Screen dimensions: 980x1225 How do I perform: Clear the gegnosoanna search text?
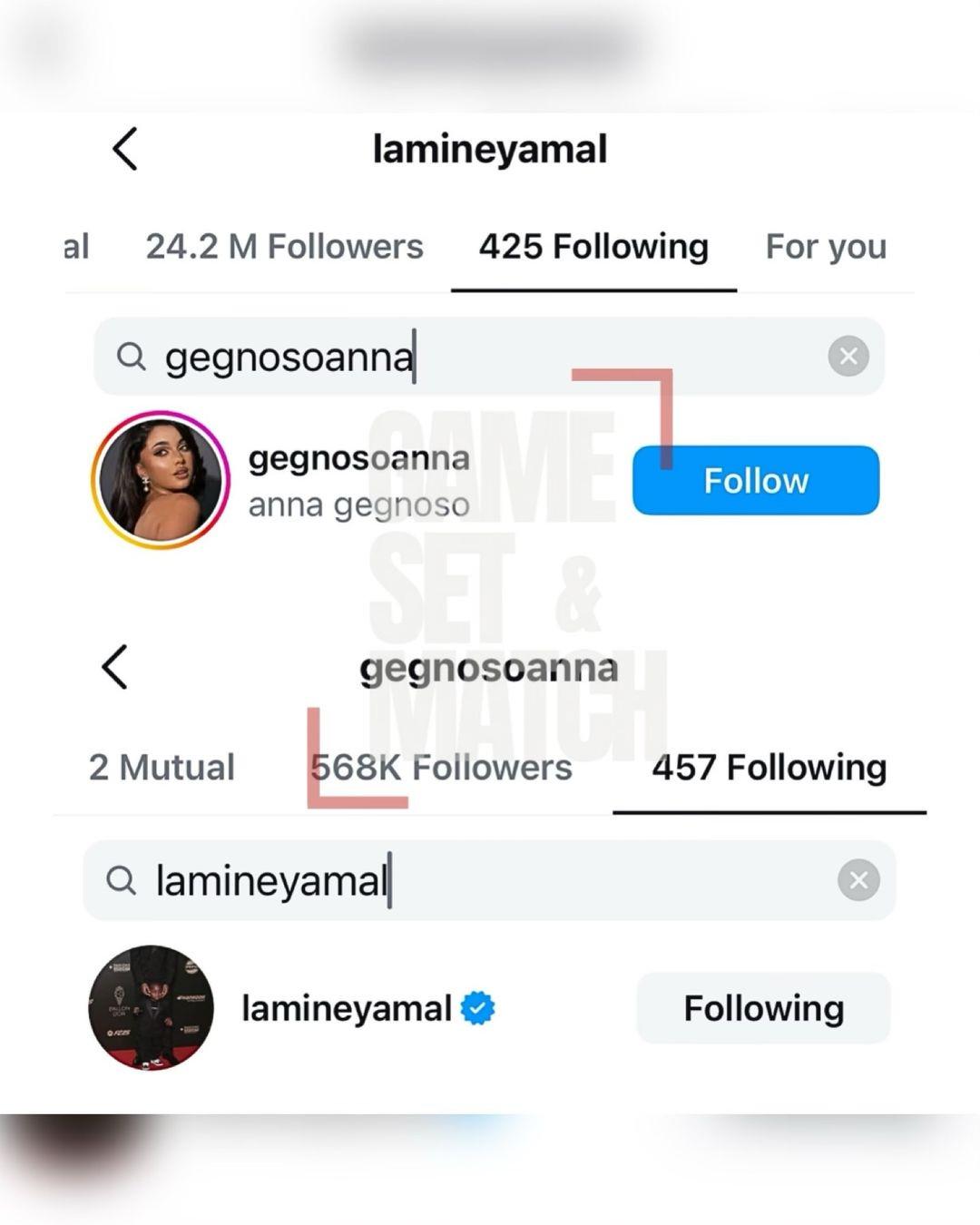tap(848, 356)
